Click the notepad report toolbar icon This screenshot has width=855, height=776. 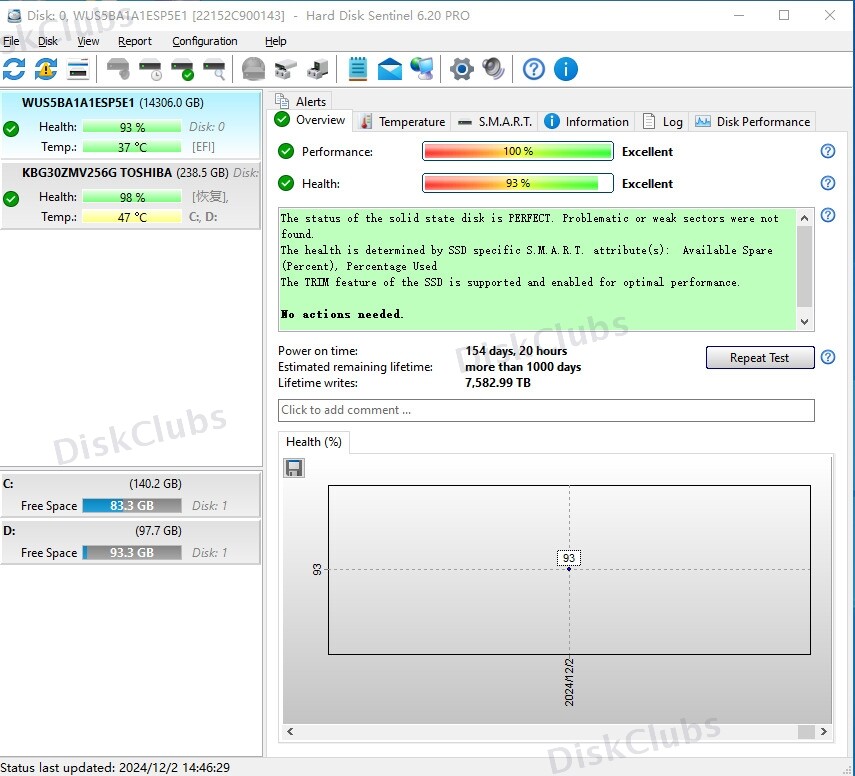pyautogui.click(x=356, y=69)
